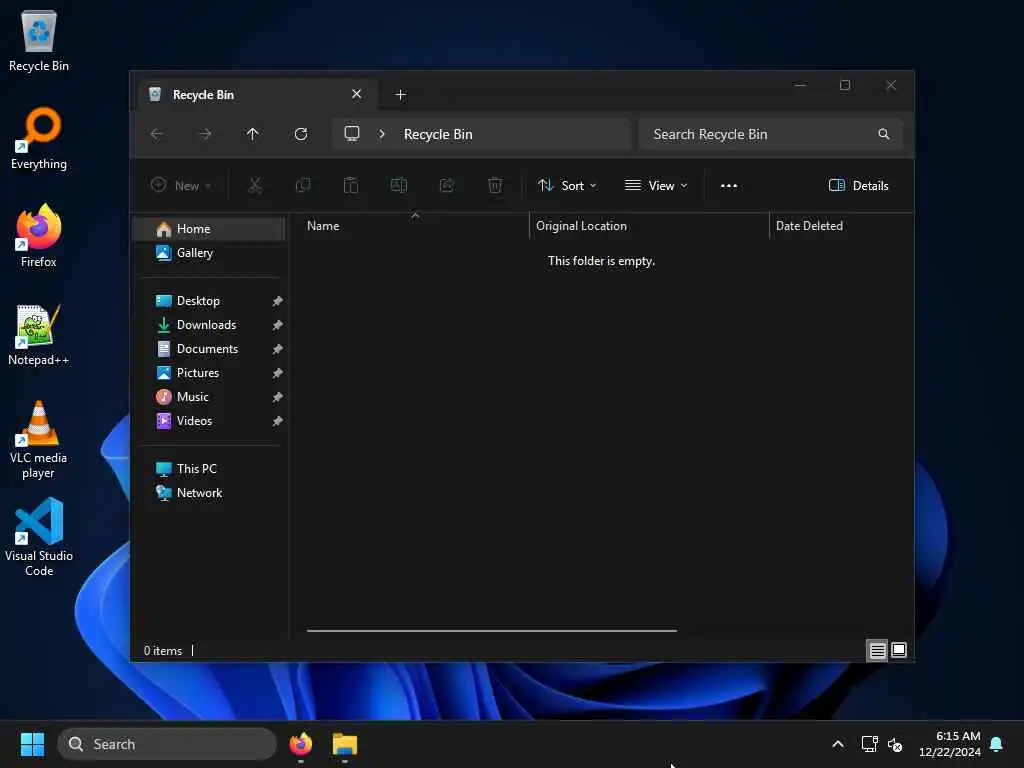Click the Share toolbar icon
The image size is (1024, 768).
coord(447,185)
